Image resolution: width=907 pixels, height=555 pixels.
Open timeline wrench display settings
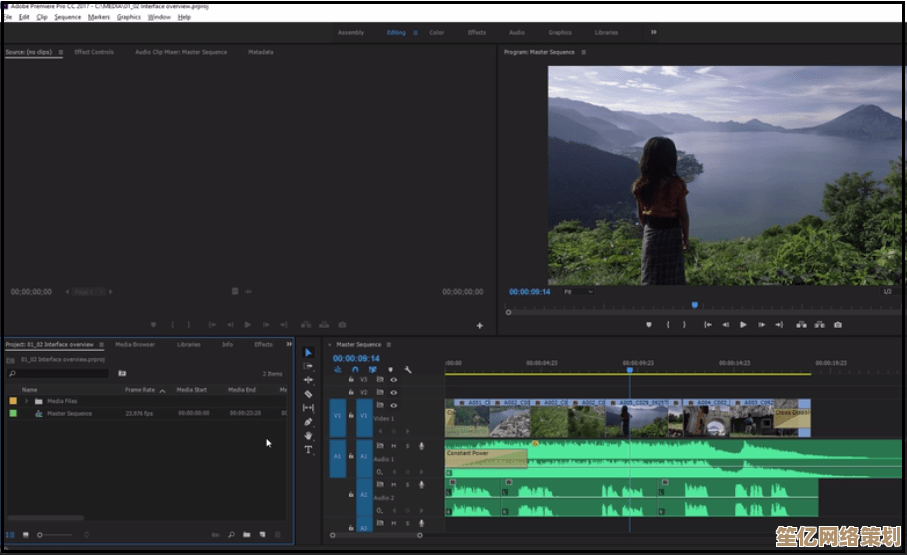coord(408,369)
